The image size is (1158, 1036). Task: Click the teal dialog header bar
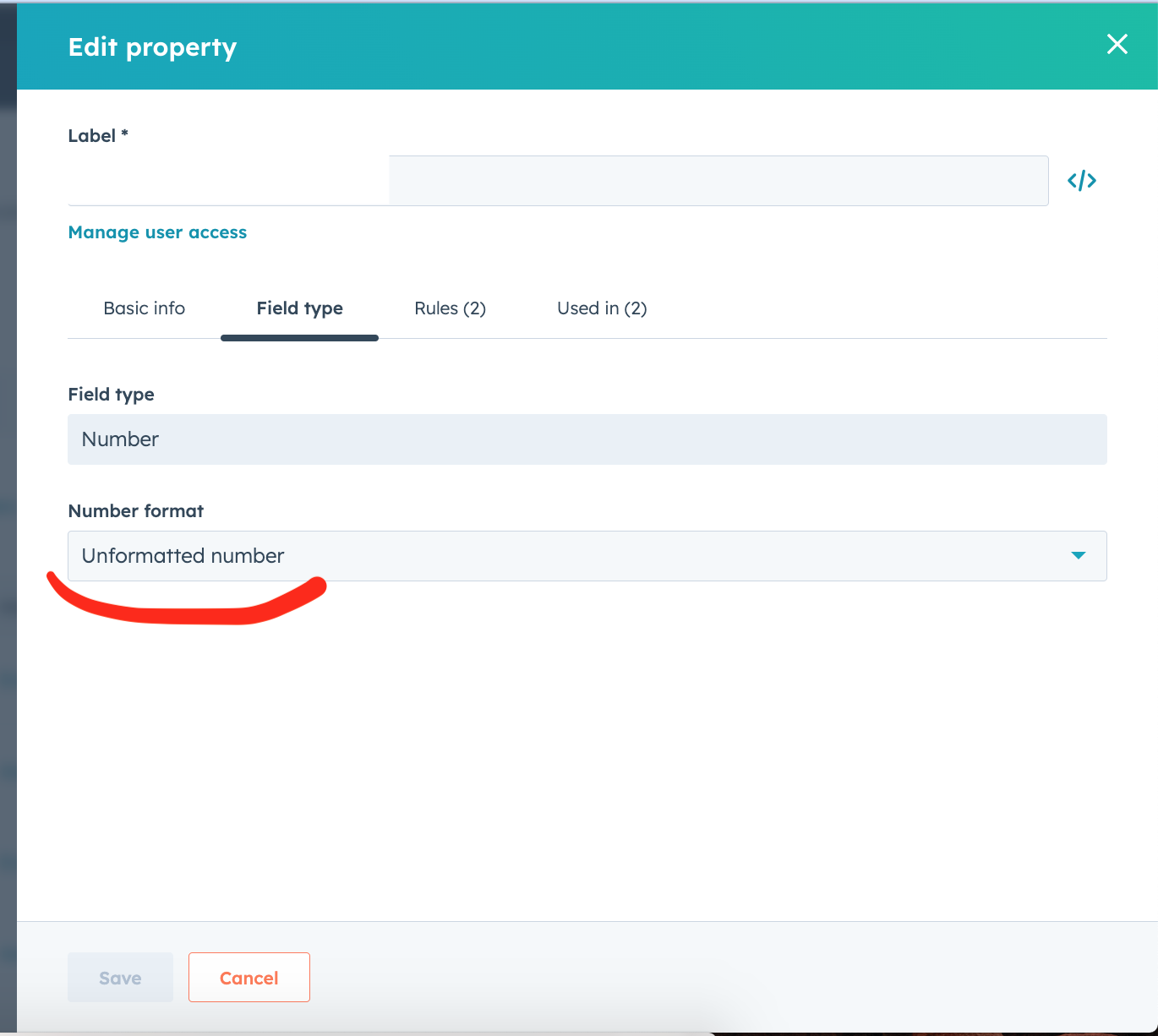[x=592, y=46]
